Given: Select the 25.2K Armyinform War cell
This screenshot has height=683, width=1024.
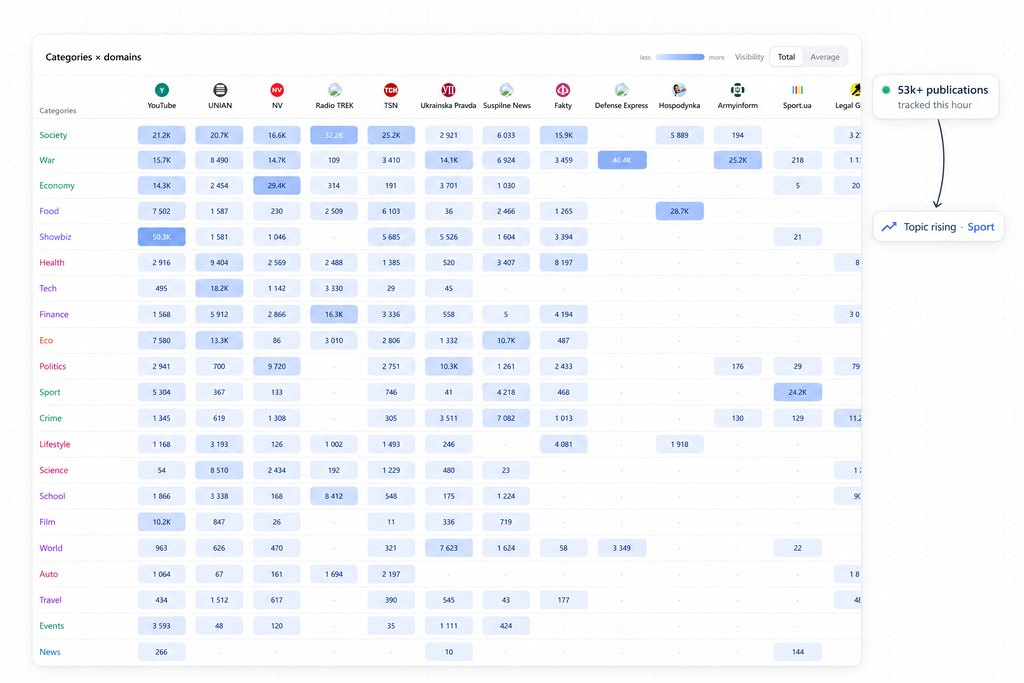Looking at the screenshot, I should (x=737, y=160).
